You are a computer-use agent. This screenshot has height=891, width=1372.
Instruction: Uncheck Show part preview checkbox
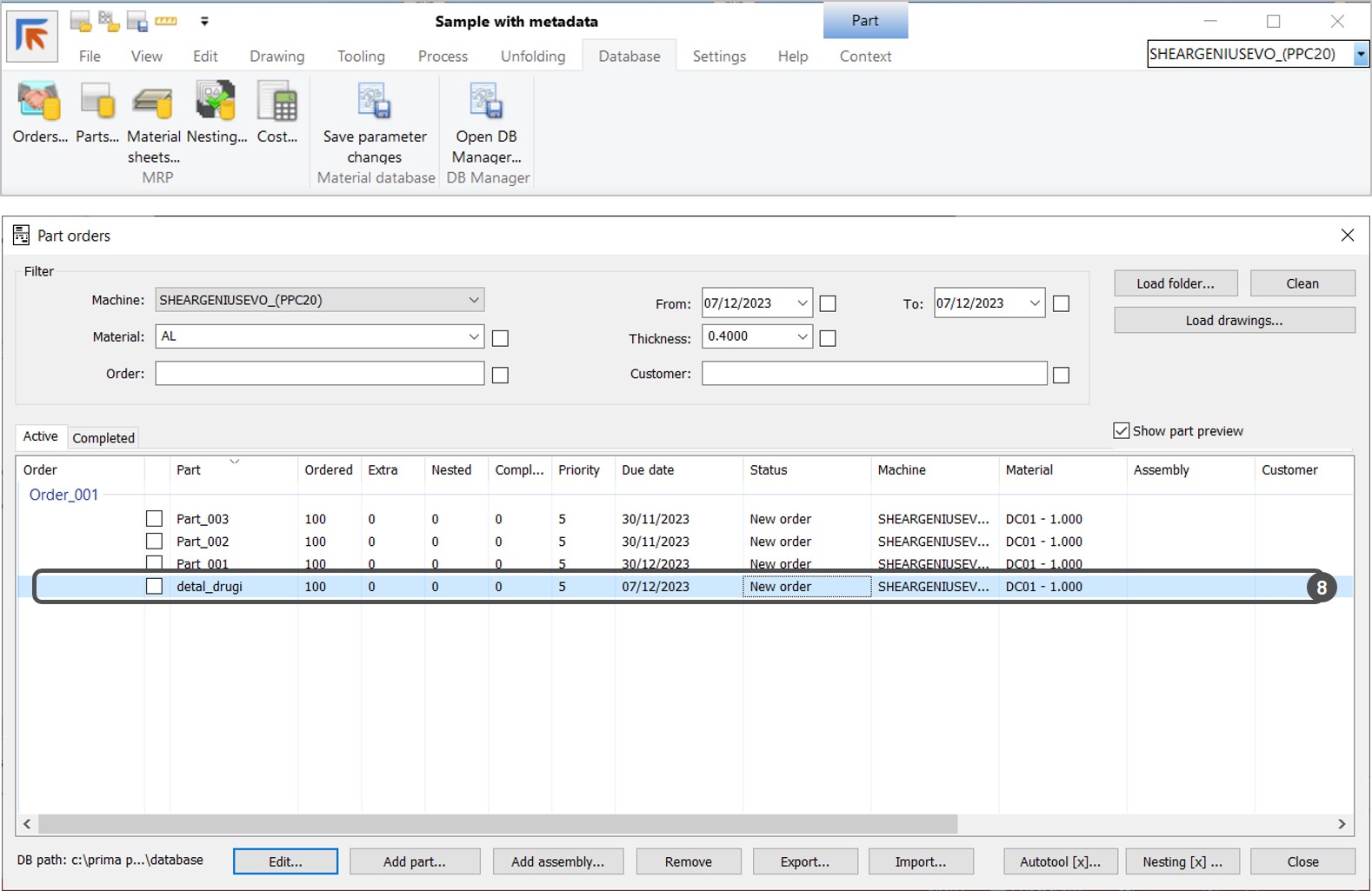pyautogui.click(x=1122, y=431)
